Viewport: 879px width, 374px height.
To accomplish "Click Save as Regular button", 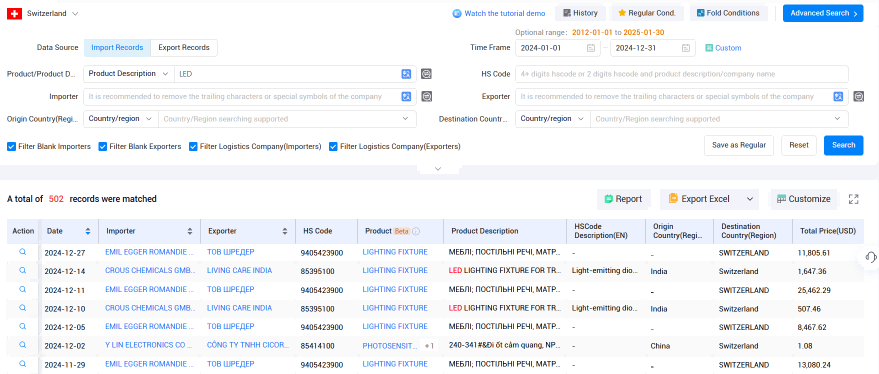I will 739,145.
